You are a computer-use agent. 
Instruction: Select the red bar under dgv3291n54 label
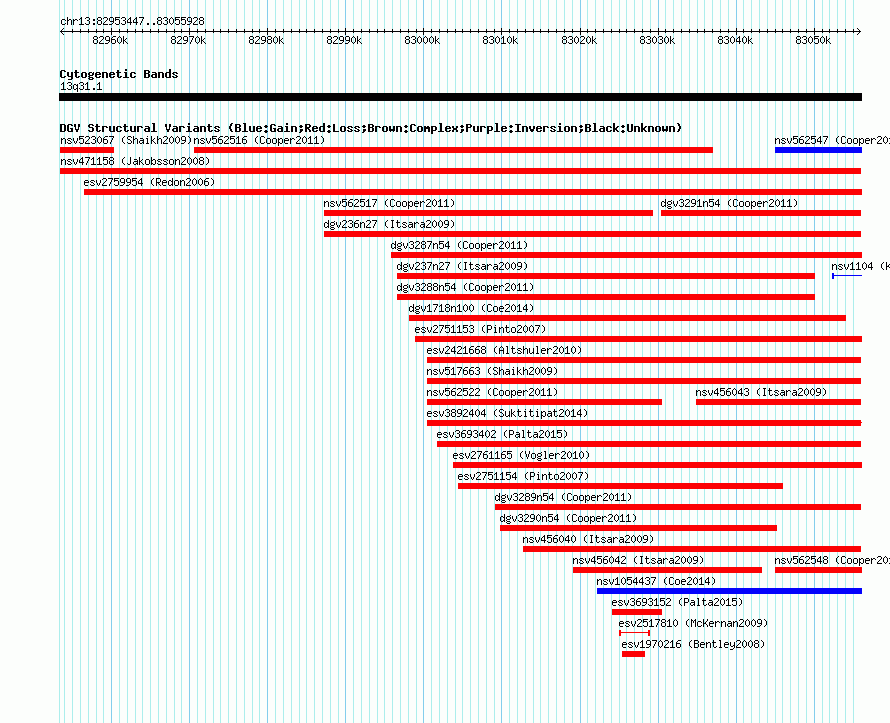click(x=761, y=213)
